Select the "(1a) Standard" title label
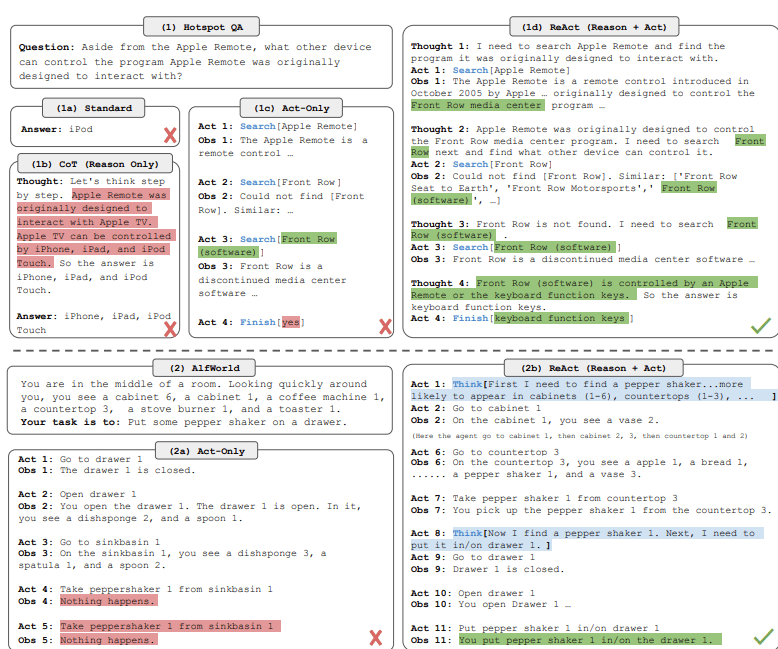This screenshot has width=778, height=649. (x=94, y=108)
